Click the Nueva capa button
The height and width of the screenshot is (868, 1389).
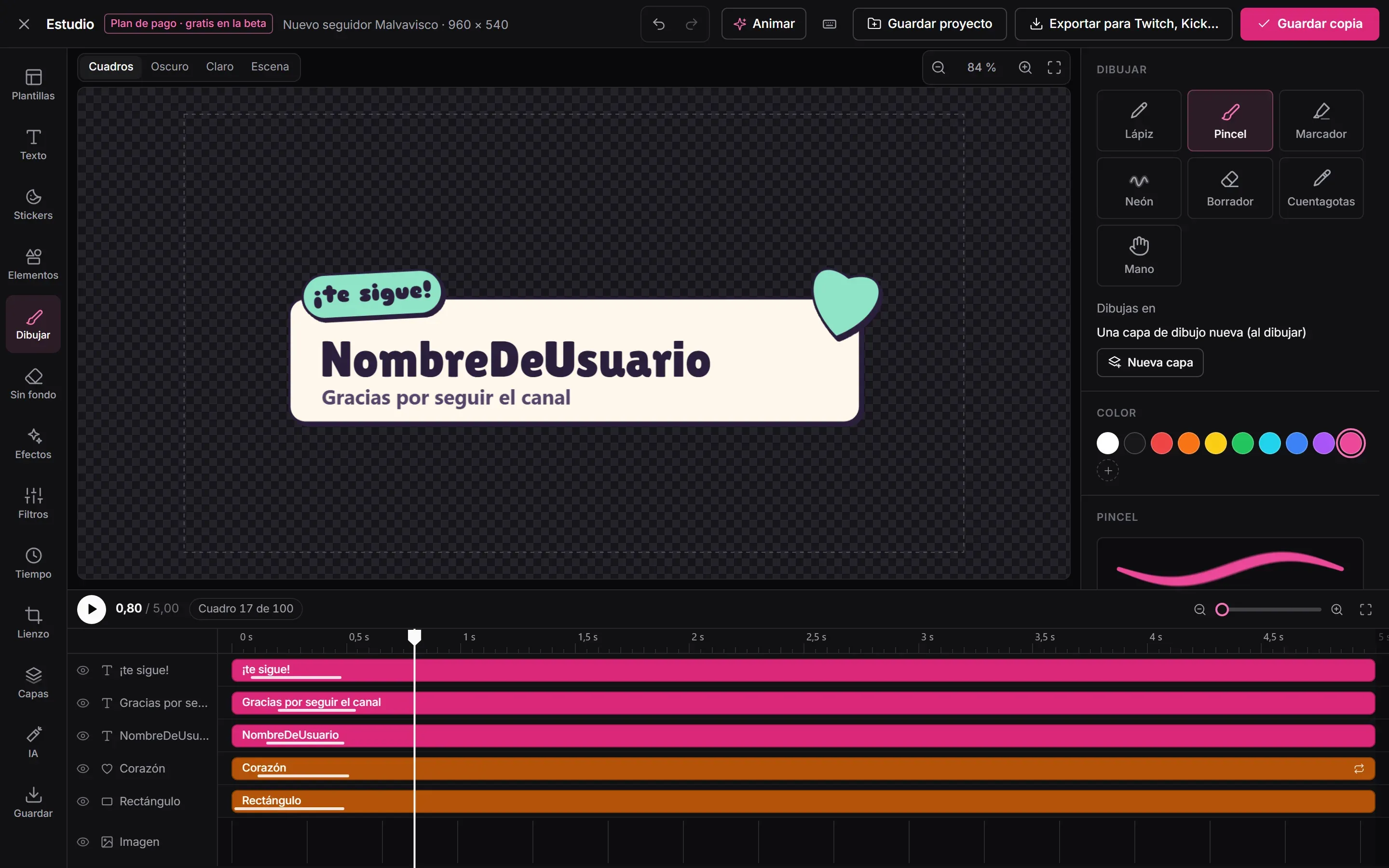pyautogui.click(x=1150, y=362)
